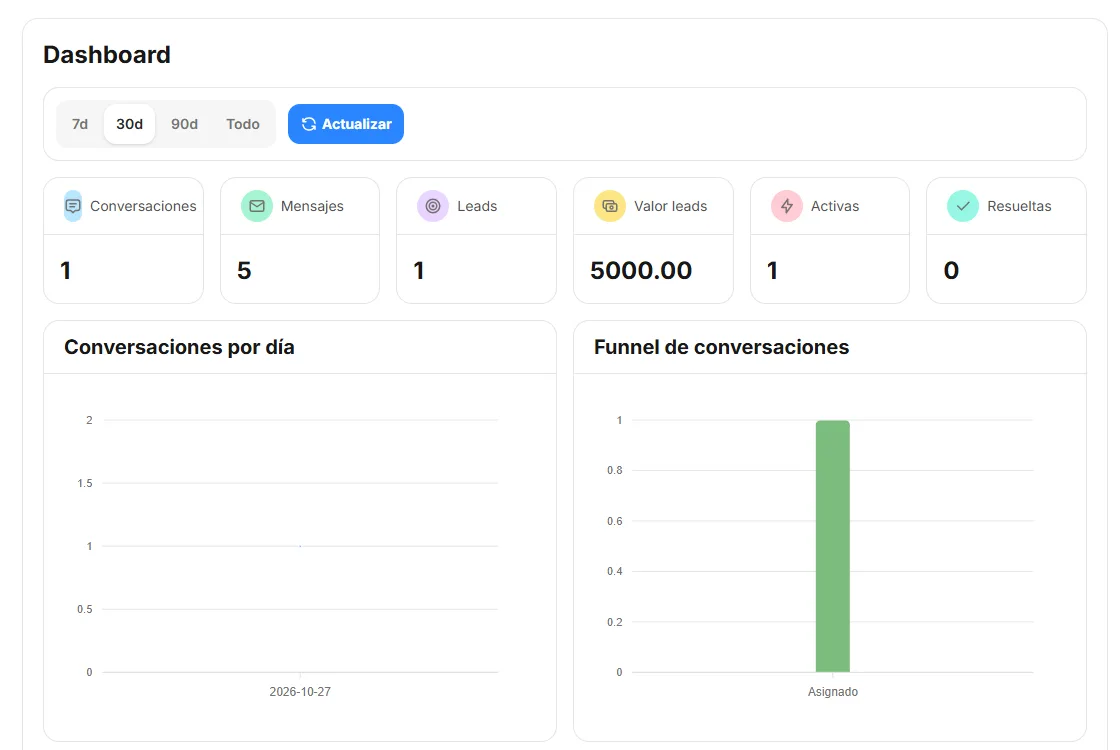Click the Resueltas value 0

point(951,271)
